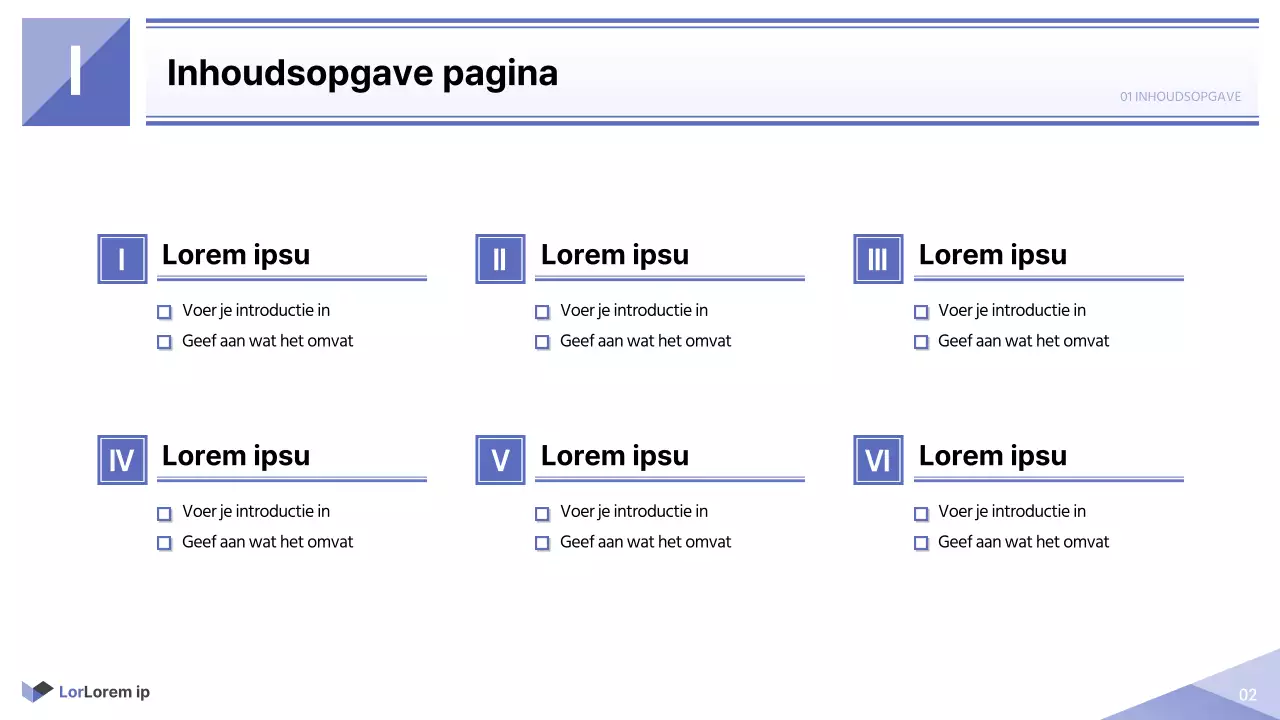Click the Roman numeral V section icon

500,460
